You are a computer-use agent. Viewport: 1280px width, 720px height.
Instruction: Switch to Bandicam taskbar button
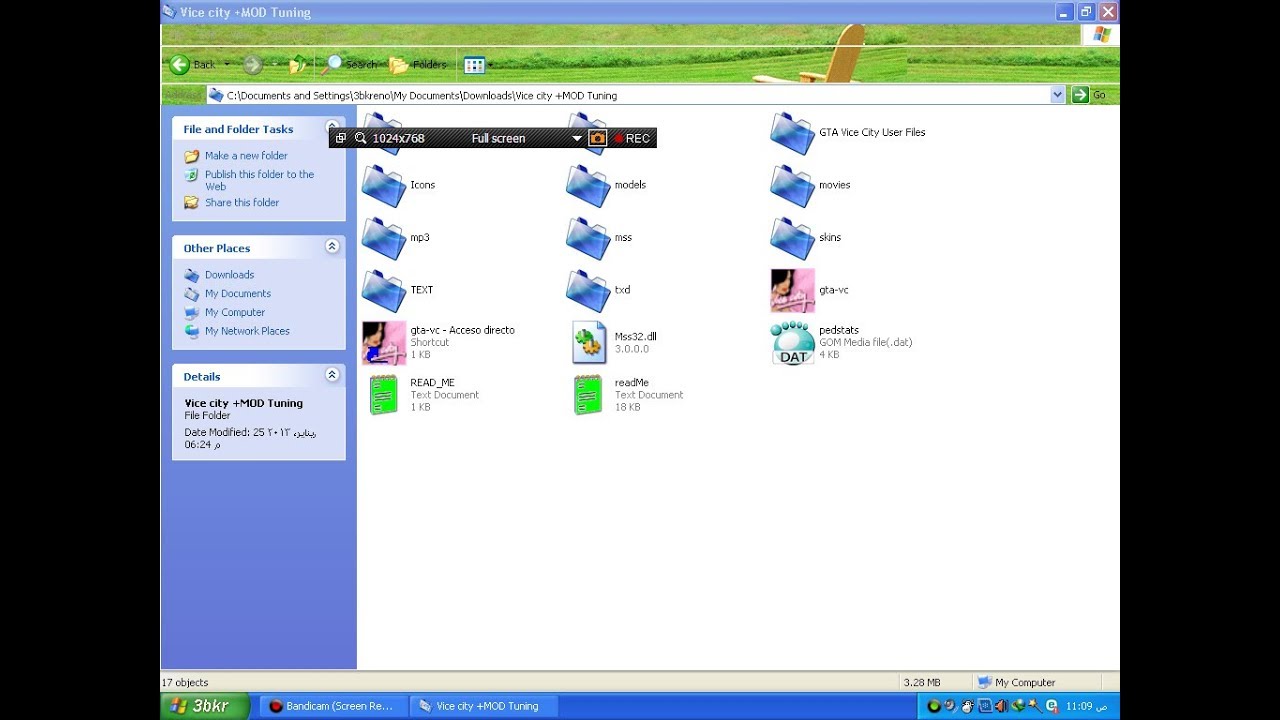333,706
